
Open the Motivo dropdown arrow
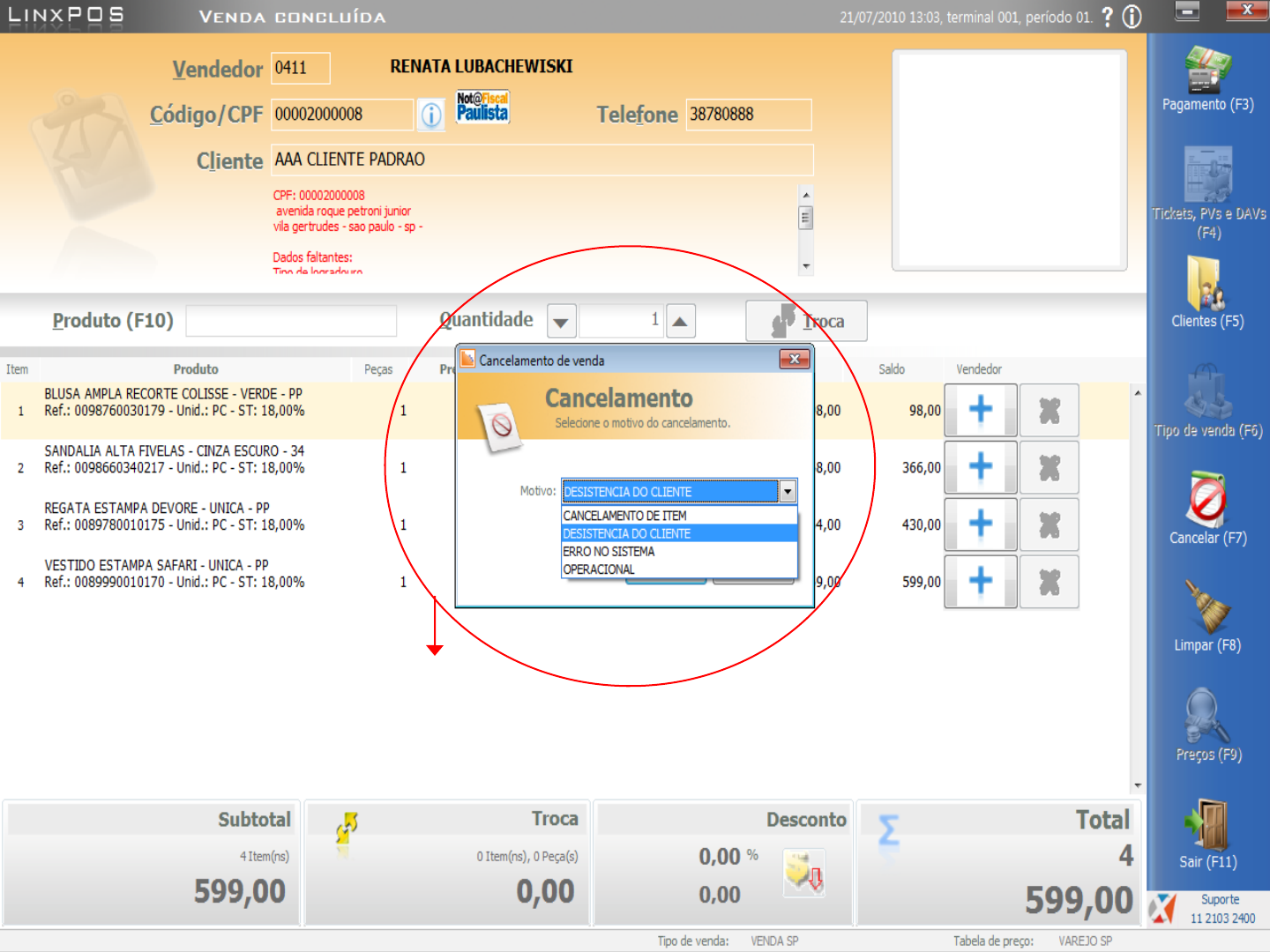pos(788,491)
